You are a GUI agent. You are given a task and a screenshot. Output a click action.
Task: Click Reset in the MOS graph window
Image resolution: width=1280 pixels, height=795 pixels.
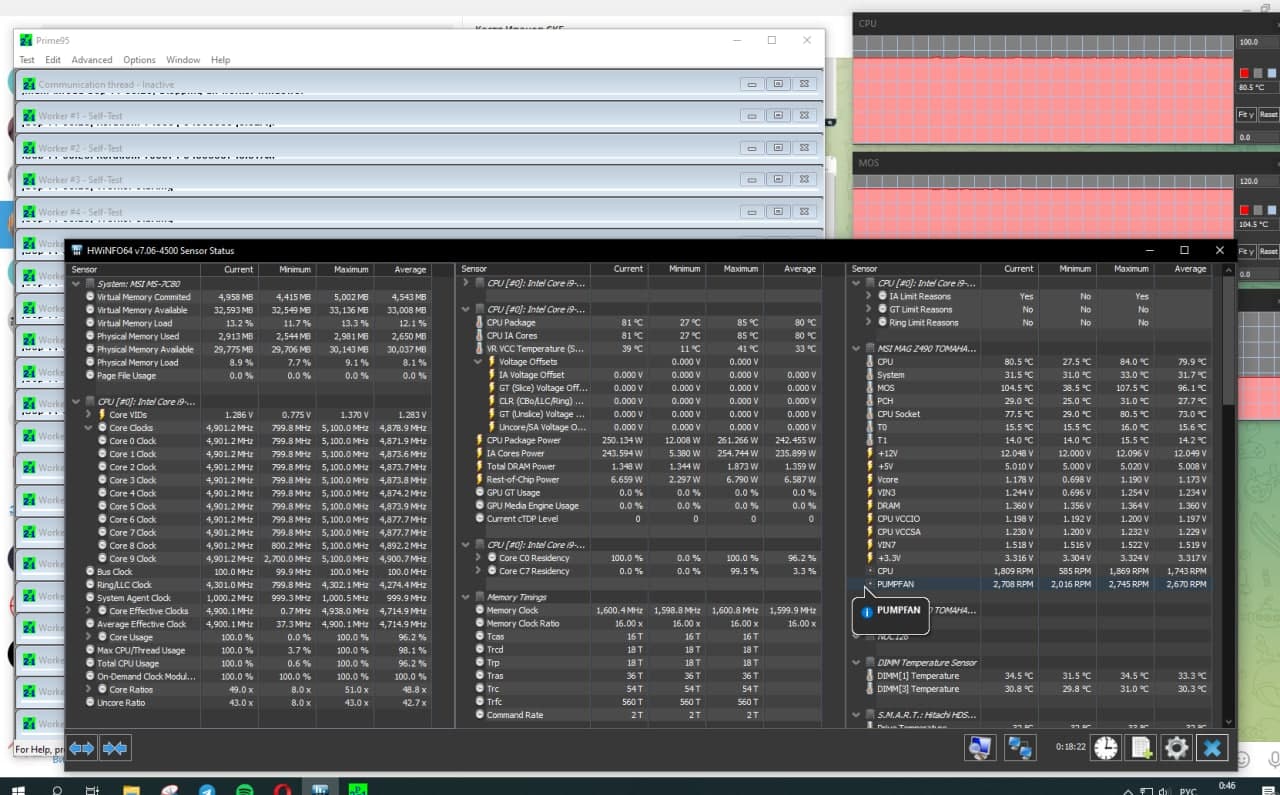(1268, 251)
